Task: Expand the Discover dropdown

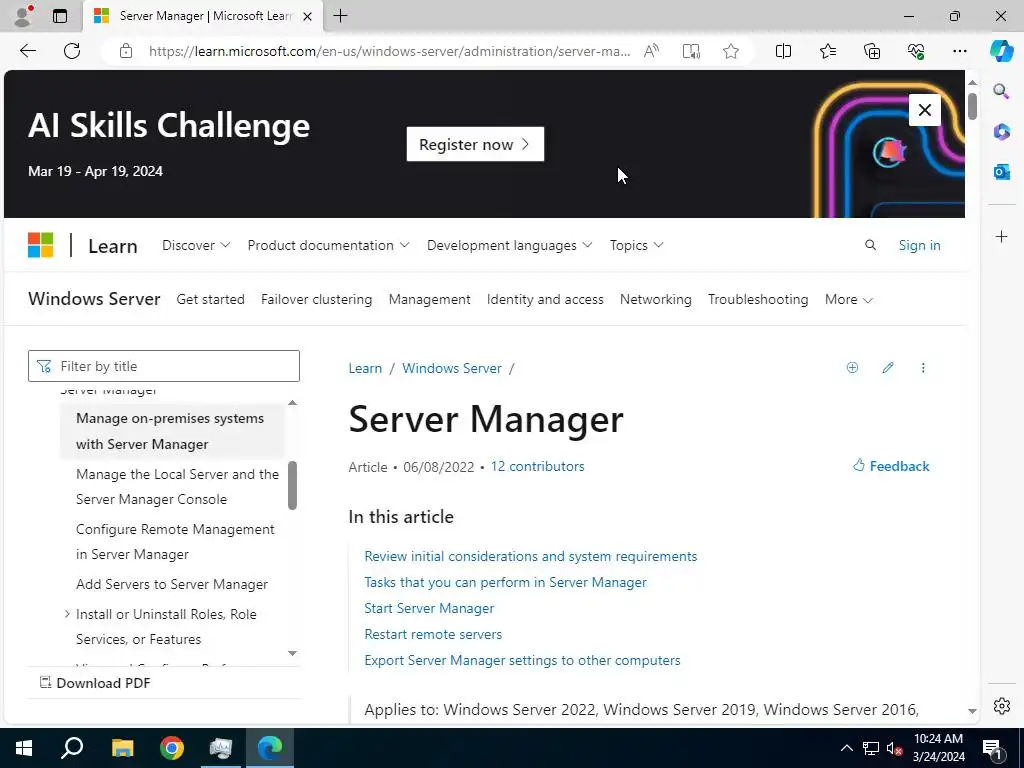Action: coord(196,245)
